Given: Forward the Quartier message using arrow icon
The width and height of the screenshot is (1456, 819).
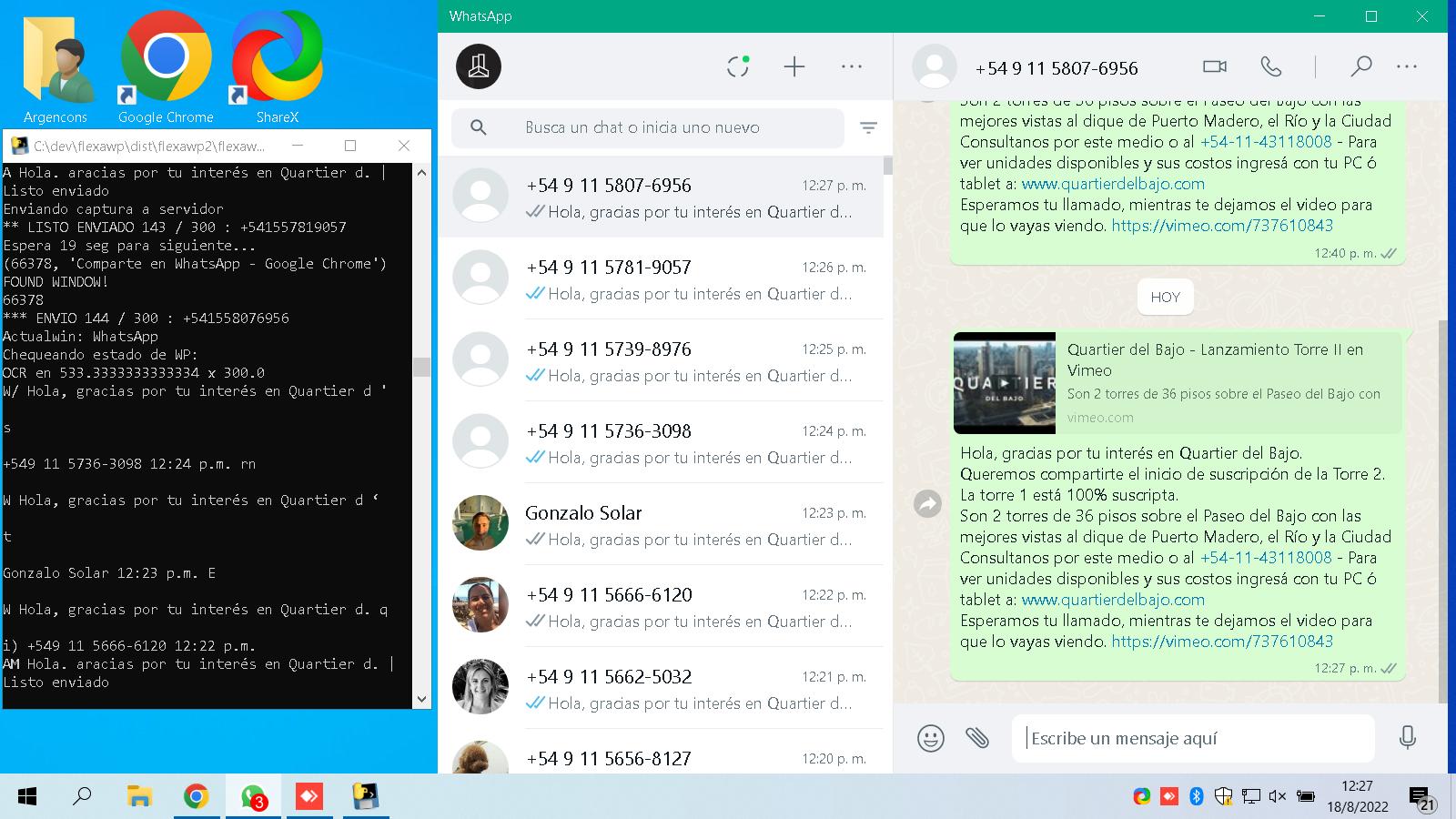Looking at the screenshot, I should [927, 504].
